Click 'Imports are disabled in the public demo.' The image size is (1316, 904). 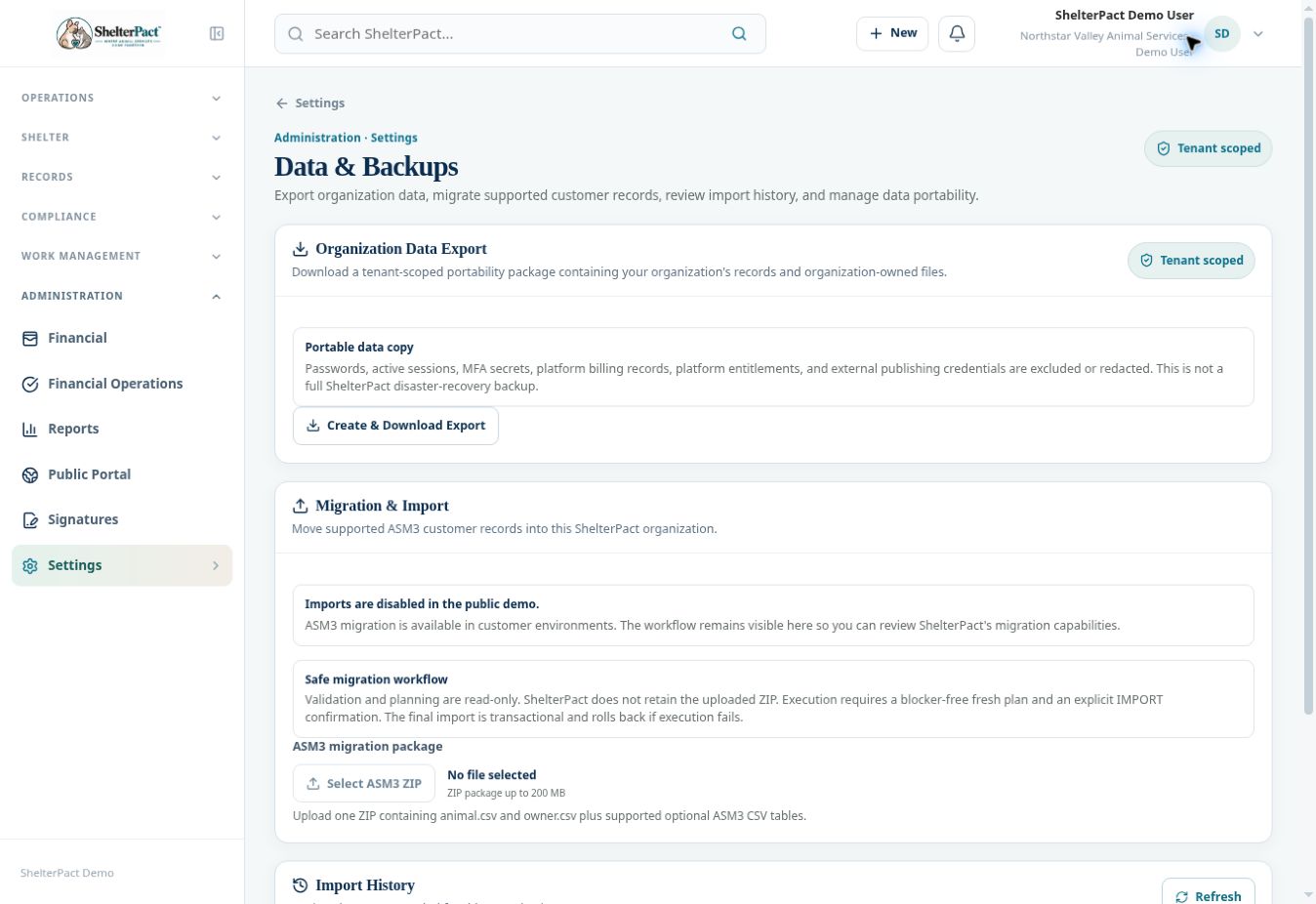pos(422,604)
